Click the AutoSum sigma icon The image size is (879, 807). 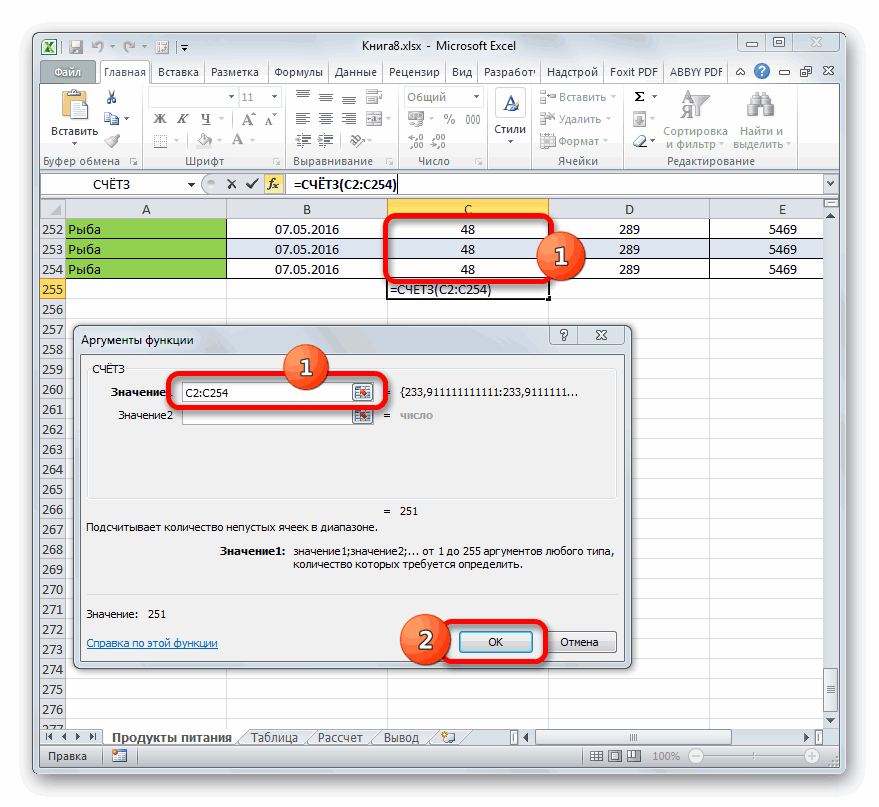tap(640, 97)
